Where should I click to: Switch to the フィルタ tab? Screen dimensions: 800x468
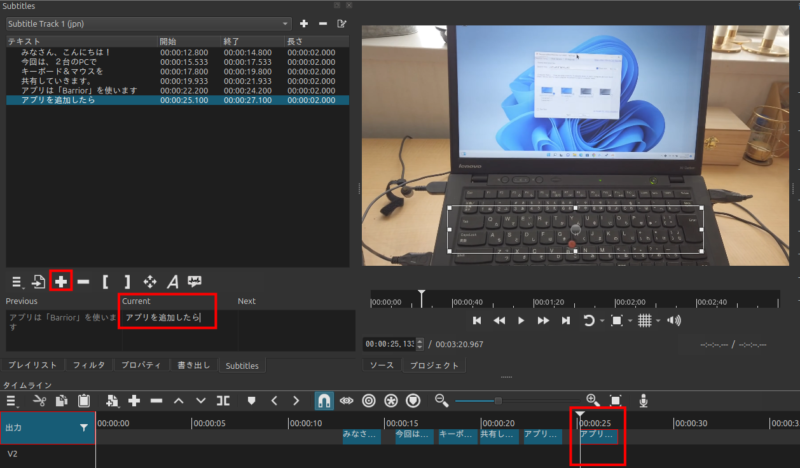[x=89, y=366]
